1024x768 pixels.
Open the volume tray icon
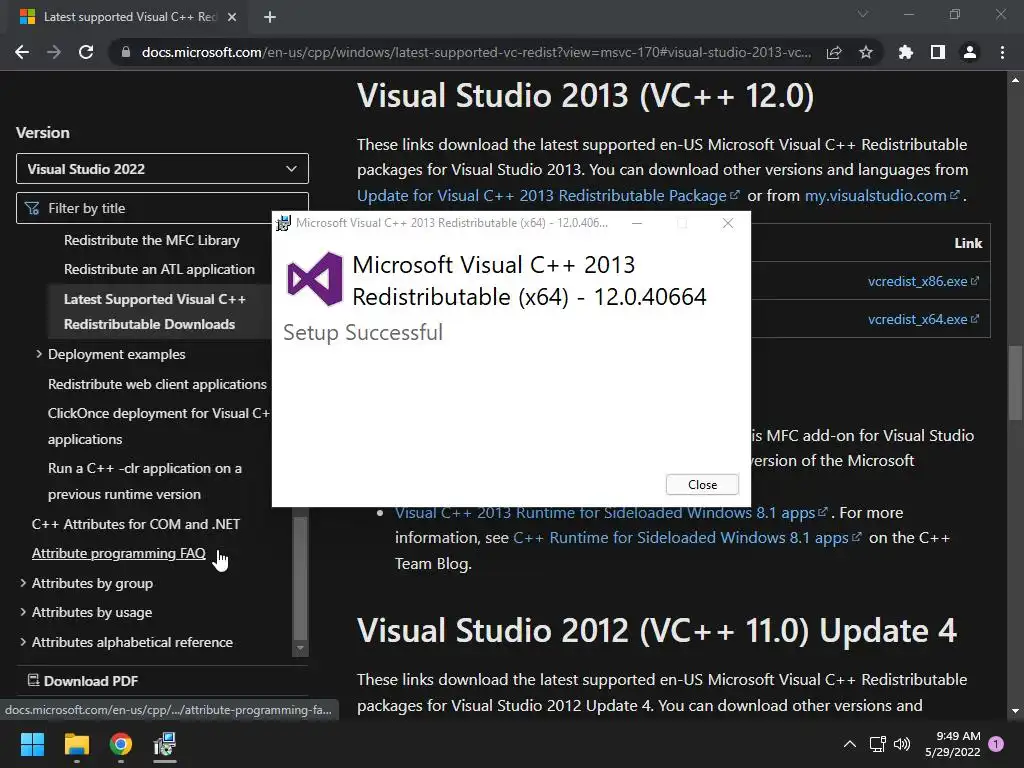(902, 744)
